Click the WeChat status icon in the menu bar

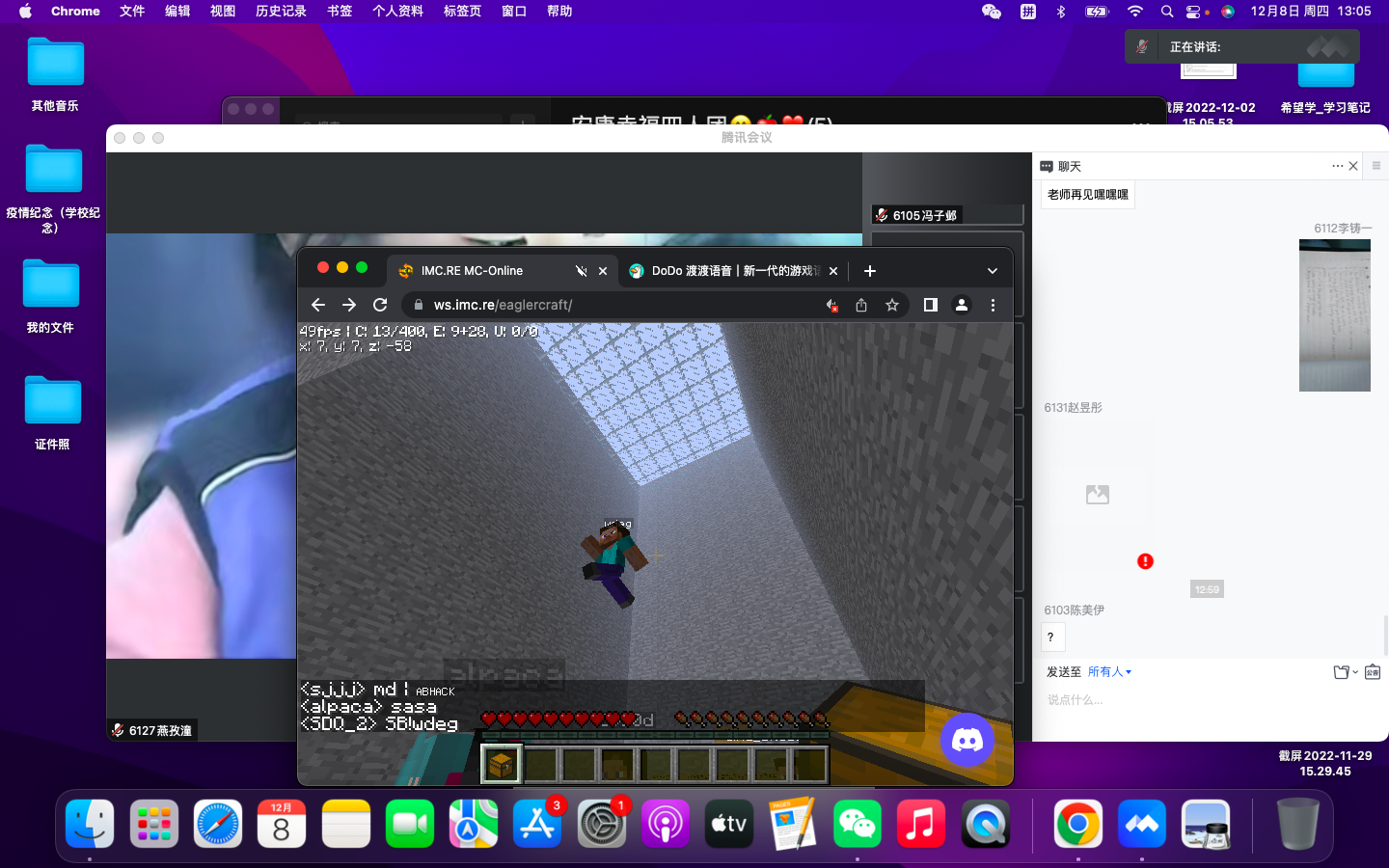pos(992,12)
